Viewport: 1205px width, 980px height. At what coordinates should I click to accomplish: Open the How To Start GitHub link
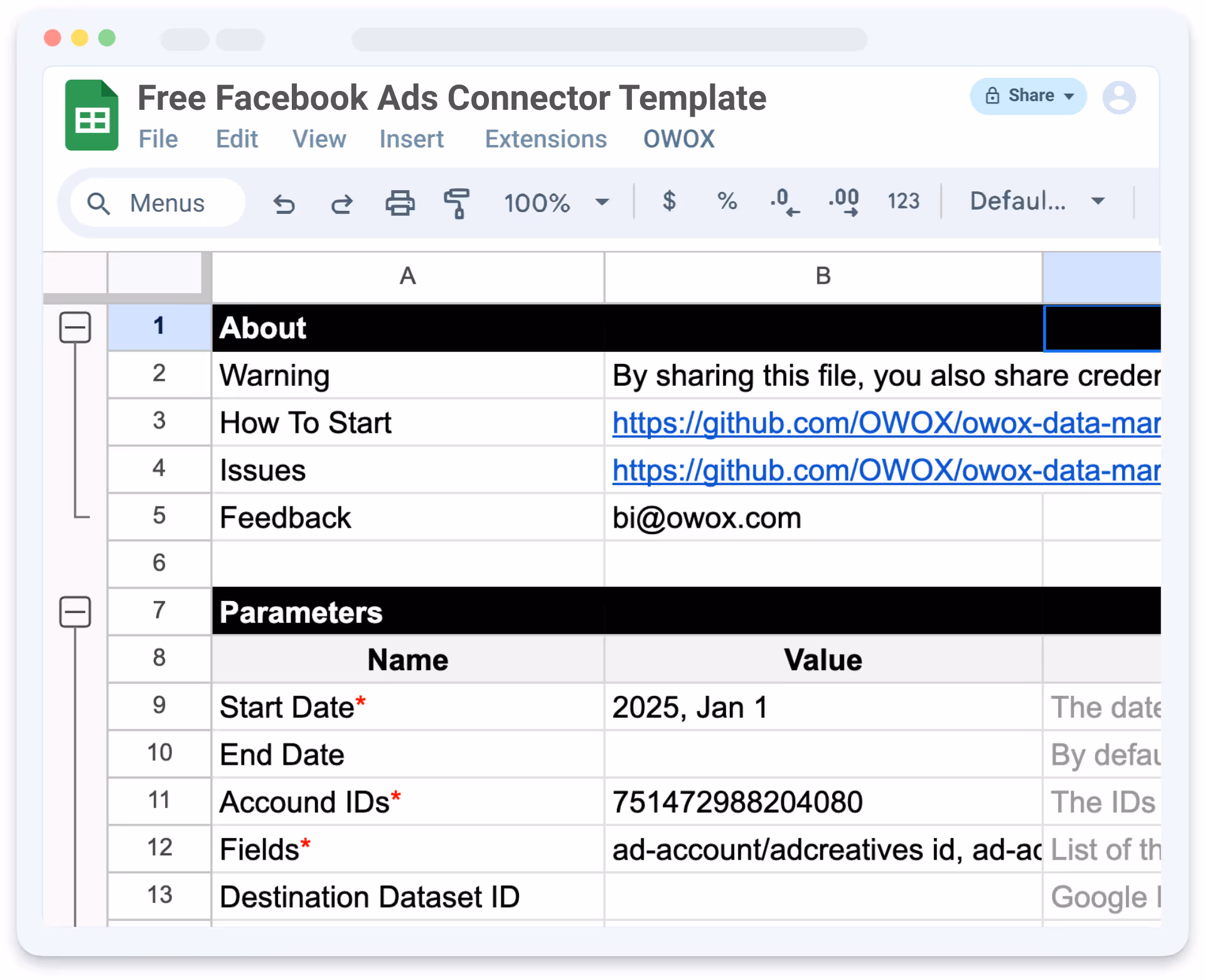[885, 423]
